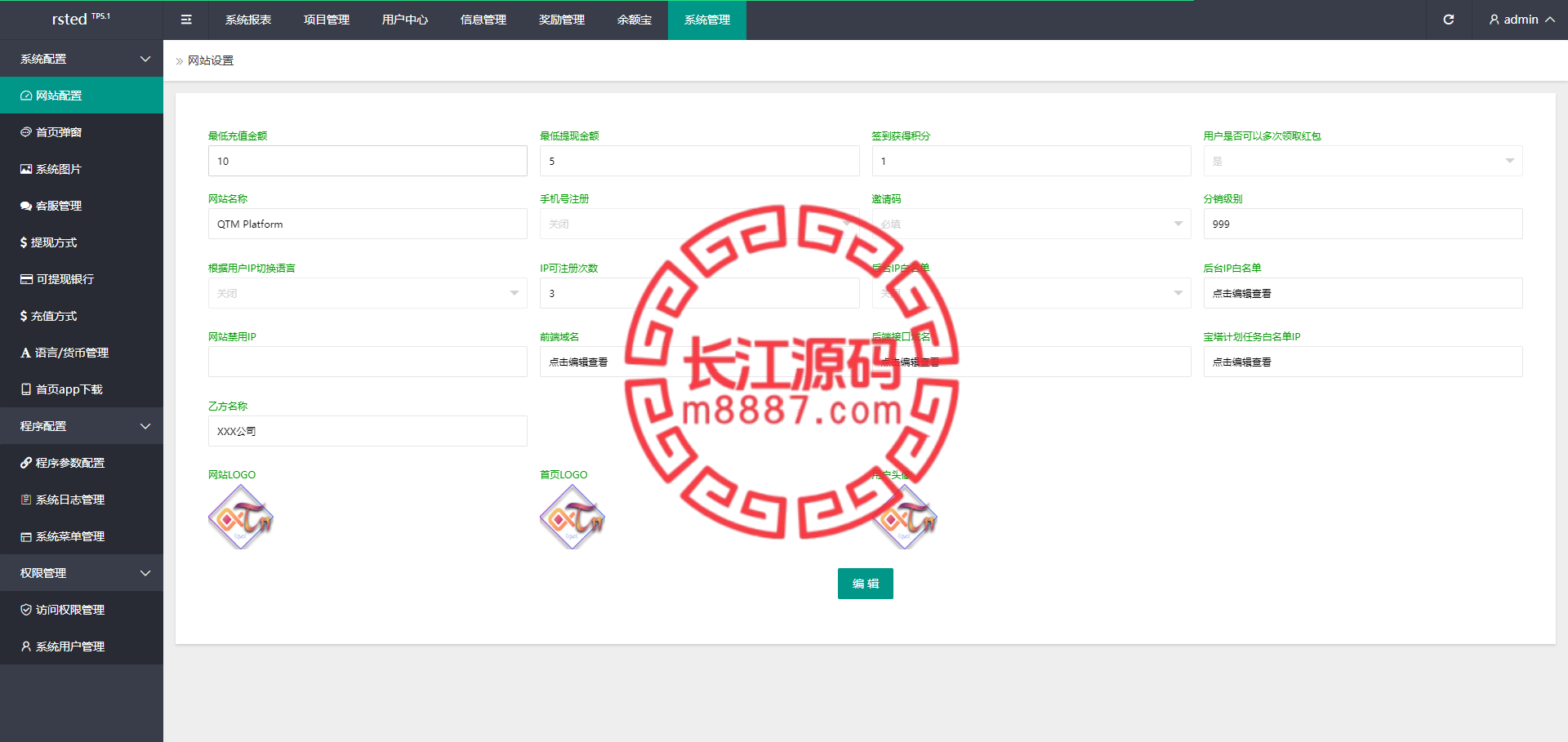This screenshot has height=742, width=1568.
Task: Click the 网站LOGO image thumbnail
Action: 241,517
